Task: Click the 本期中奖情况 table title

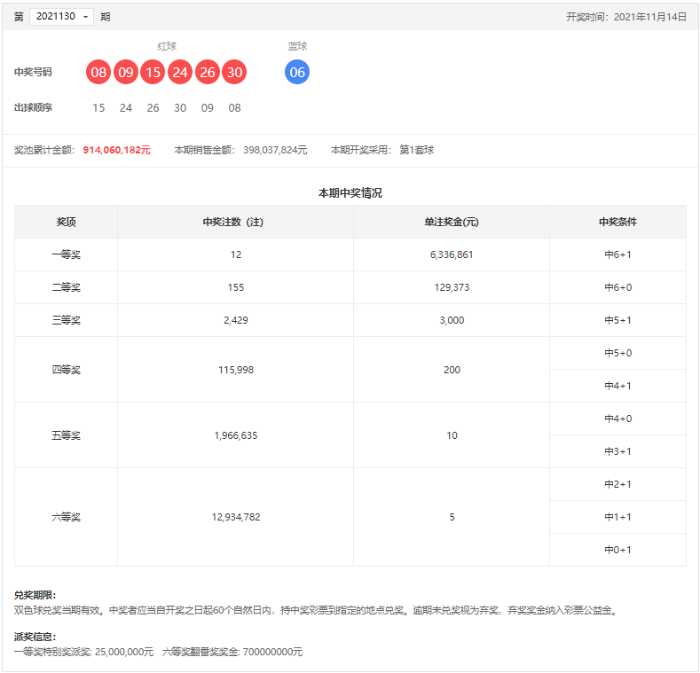Action: 350,192
